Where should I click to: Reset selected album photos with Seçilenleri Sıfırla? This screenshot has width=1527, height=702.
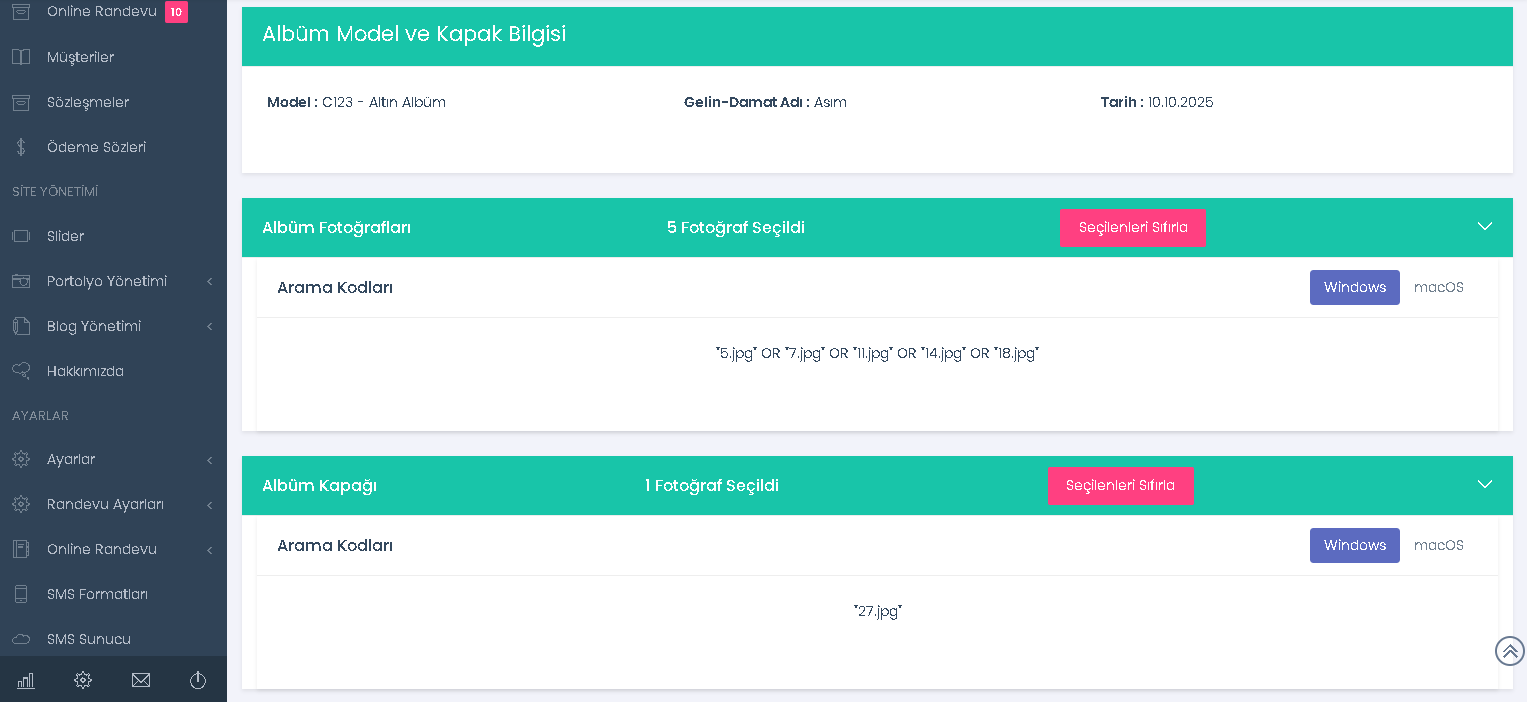tap(1132, 228)
